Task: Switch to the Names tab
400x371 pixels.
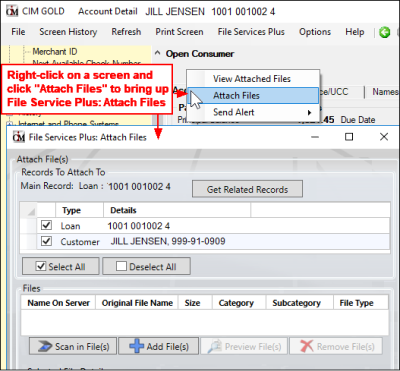Action: click(x=385, y=92)
